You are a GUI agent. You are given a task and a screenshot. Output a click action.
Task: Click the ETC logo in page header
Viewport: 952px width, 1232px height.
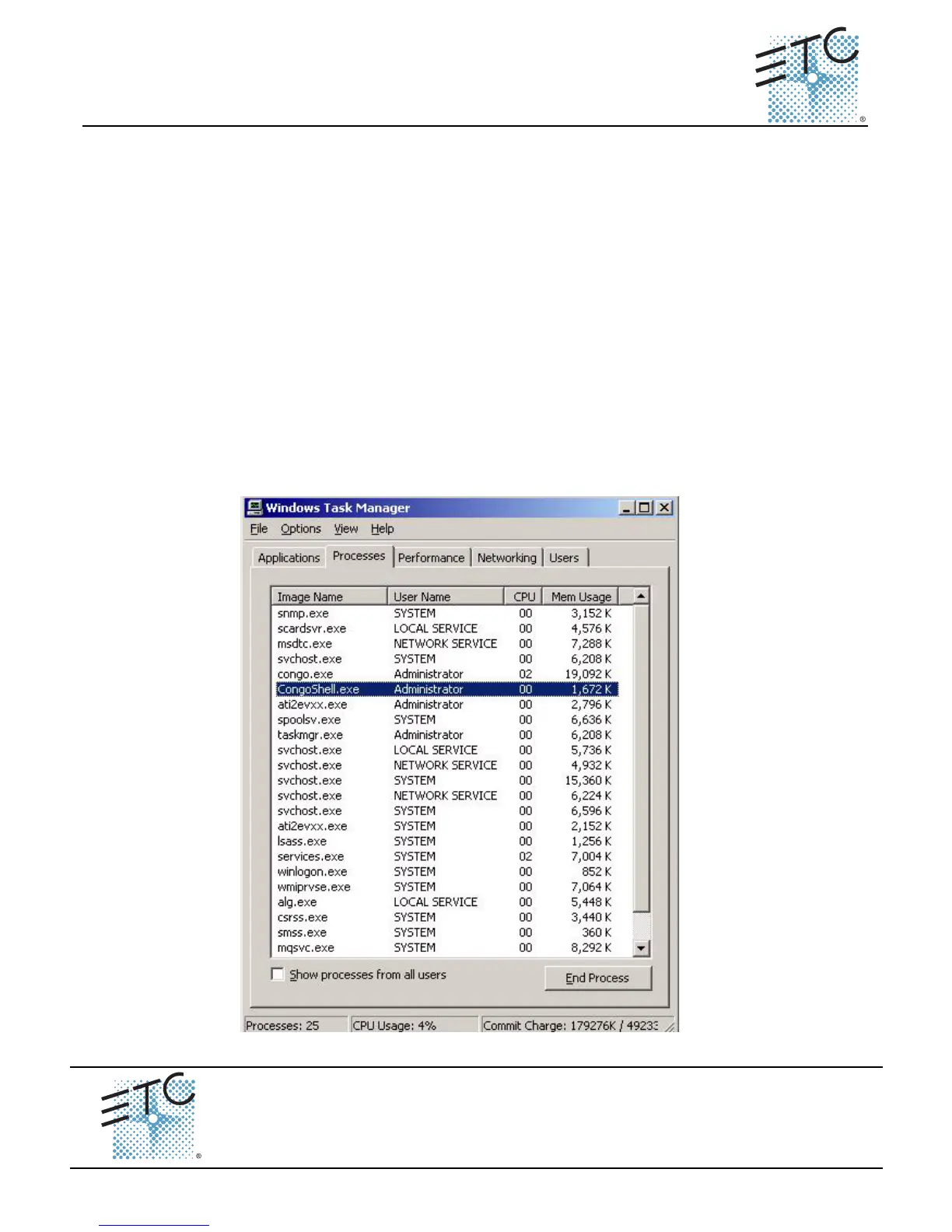810,75
